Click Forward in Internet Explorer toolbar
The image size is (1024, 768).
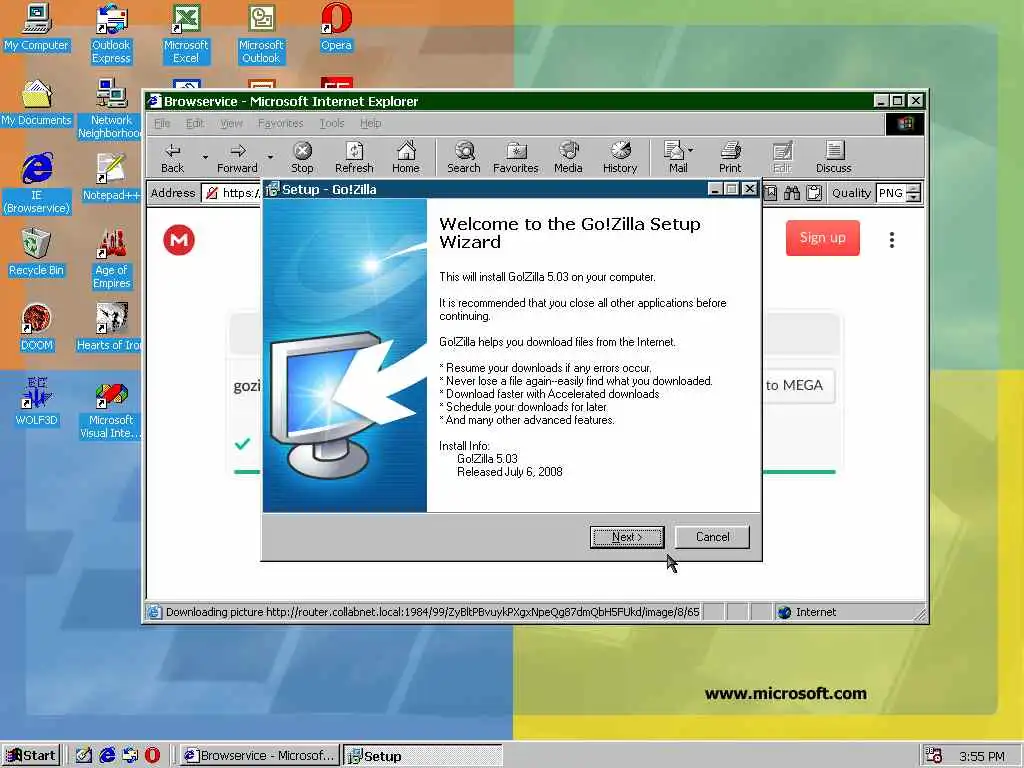coord(237,158)
